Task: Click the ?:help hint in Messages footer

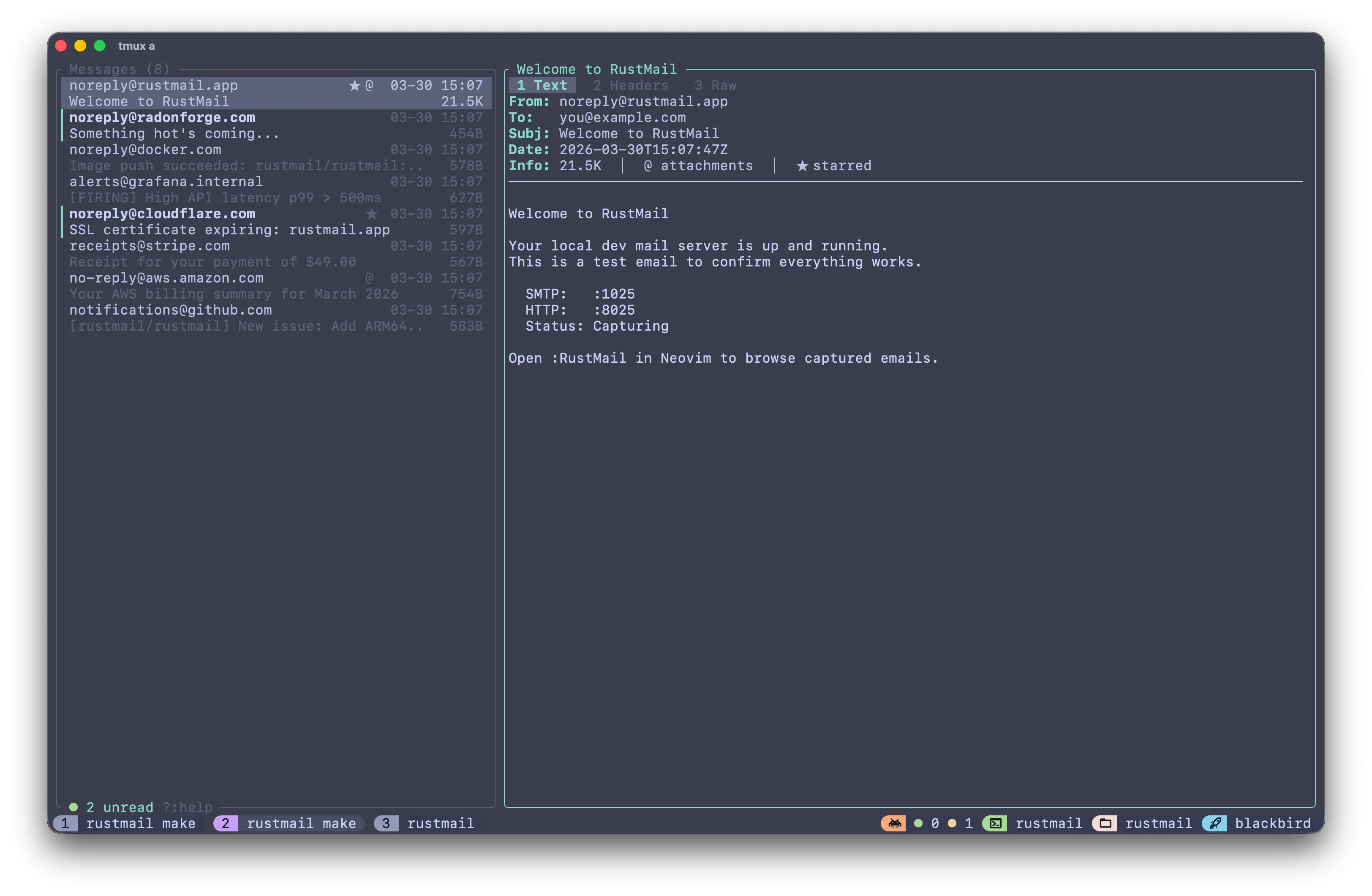Action: (188, 806)
